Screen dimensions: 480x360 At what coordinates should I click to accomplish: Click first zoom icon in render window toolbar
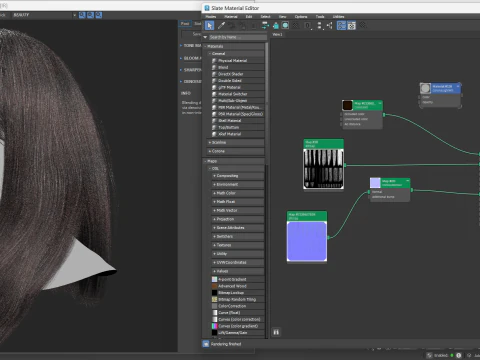(x=82, y=15)
